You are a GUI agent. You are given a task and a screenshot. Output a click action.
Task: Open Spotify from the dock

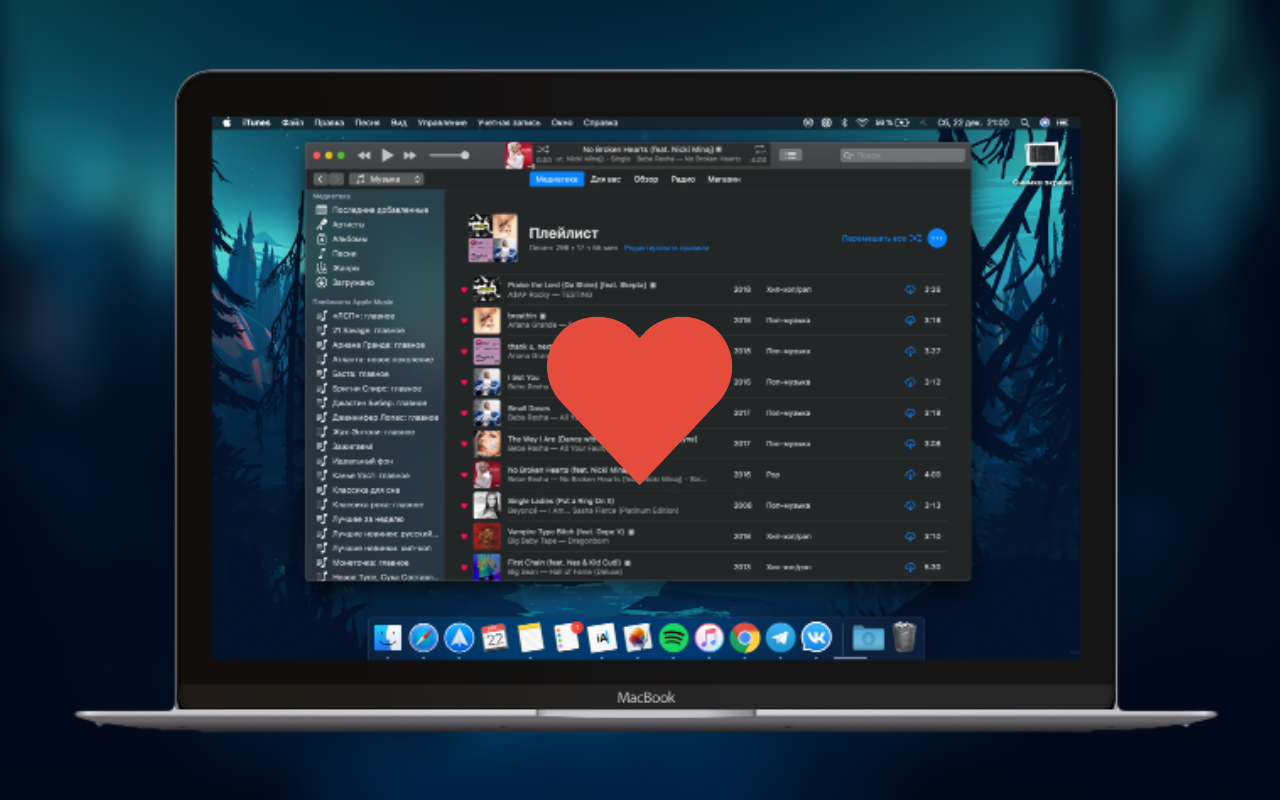674,638
